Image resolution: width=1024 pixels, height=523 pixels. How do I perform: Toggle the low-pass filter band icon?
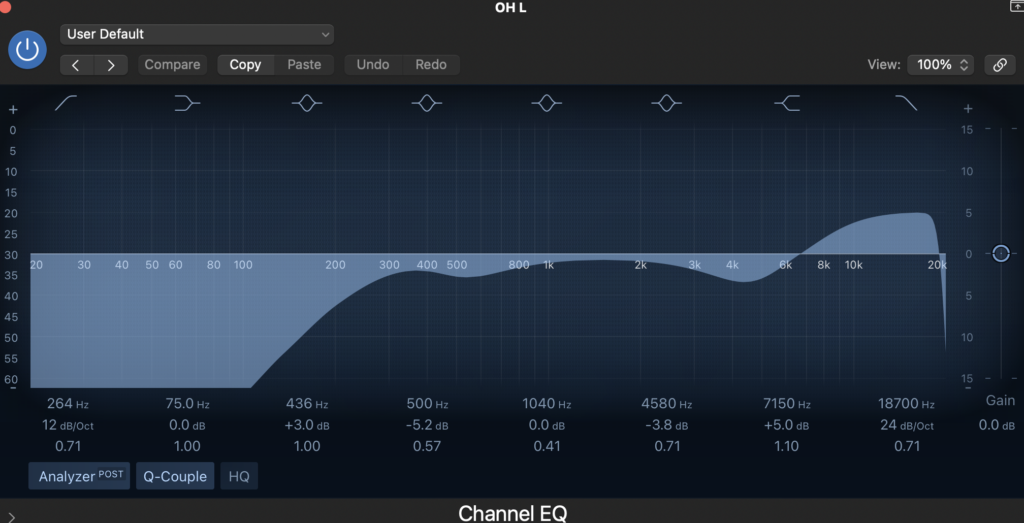pos(906,103)
